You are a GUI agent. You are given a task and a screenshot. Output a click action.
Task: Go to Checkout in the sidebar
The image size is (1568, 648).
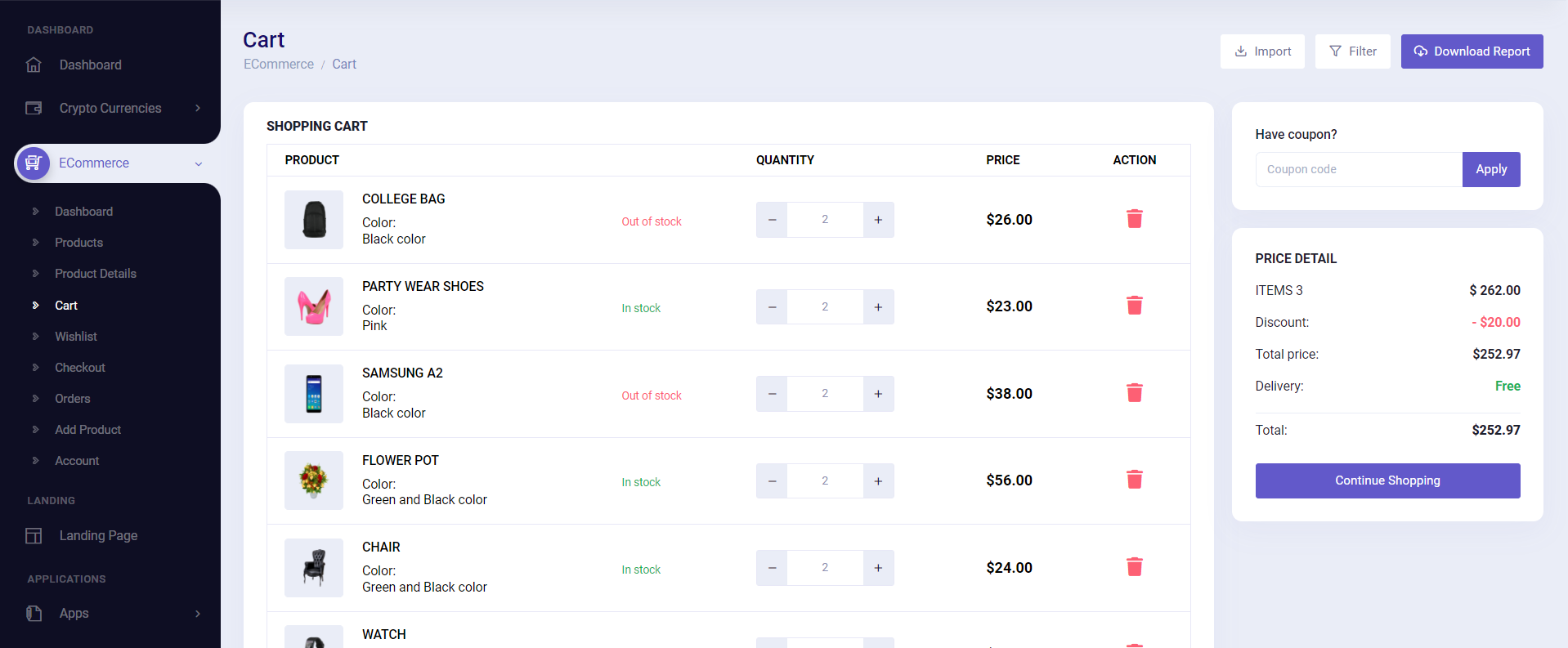(79, 368)
